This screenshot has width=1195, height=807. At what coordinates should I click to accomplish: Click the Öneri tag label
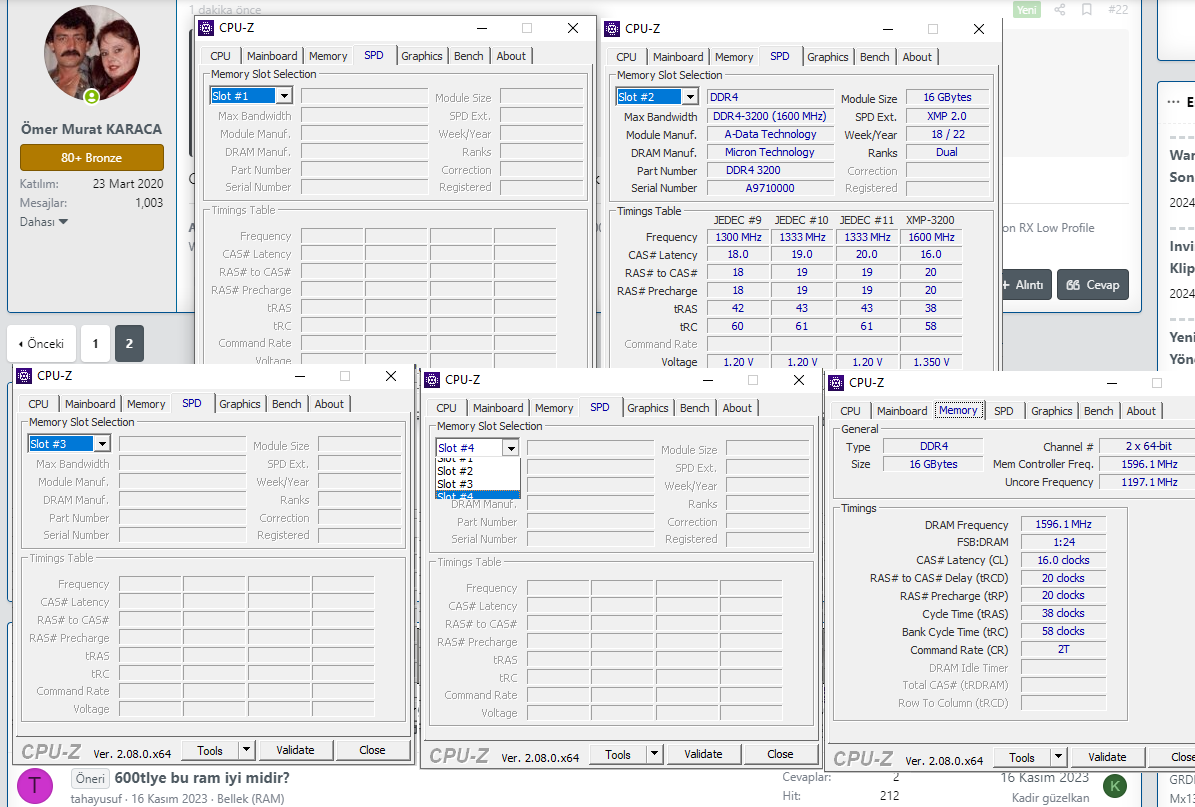click(90, 779)
